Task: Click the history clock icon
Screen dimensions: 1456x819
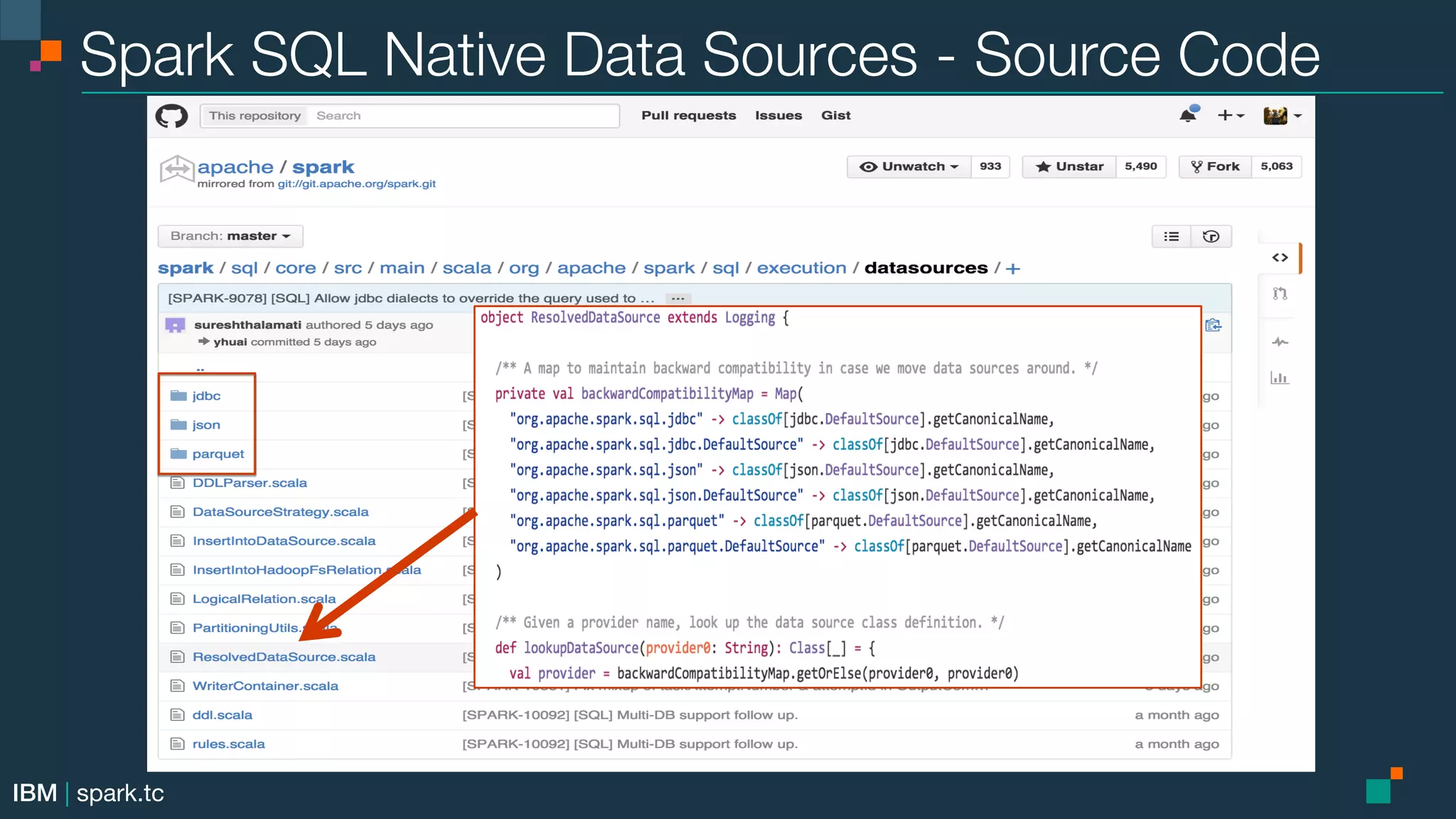Action: (x=1211, y=237)
